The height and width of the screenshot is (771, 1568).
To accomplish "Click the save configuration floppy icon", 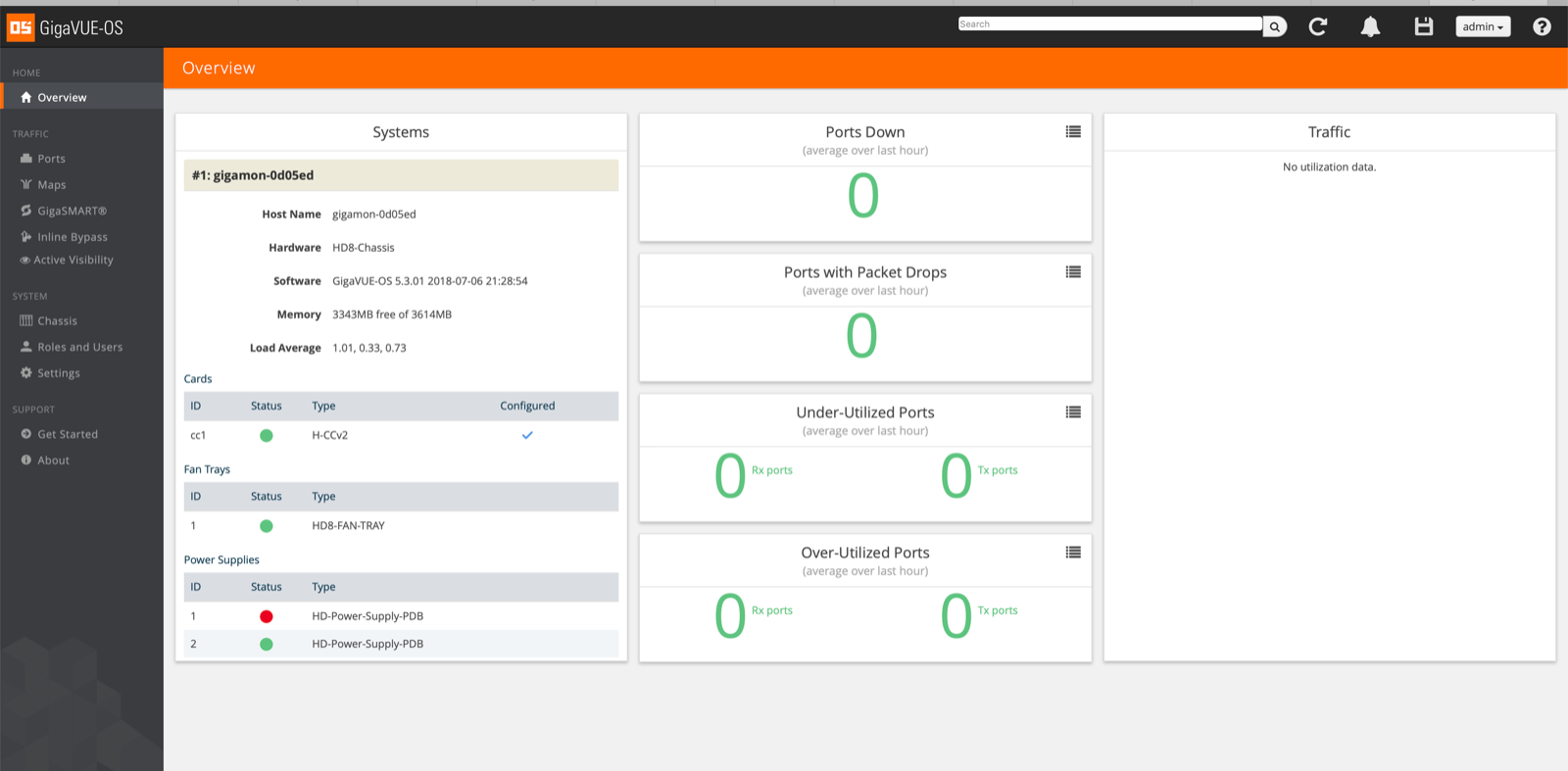I will point(1424,26).
